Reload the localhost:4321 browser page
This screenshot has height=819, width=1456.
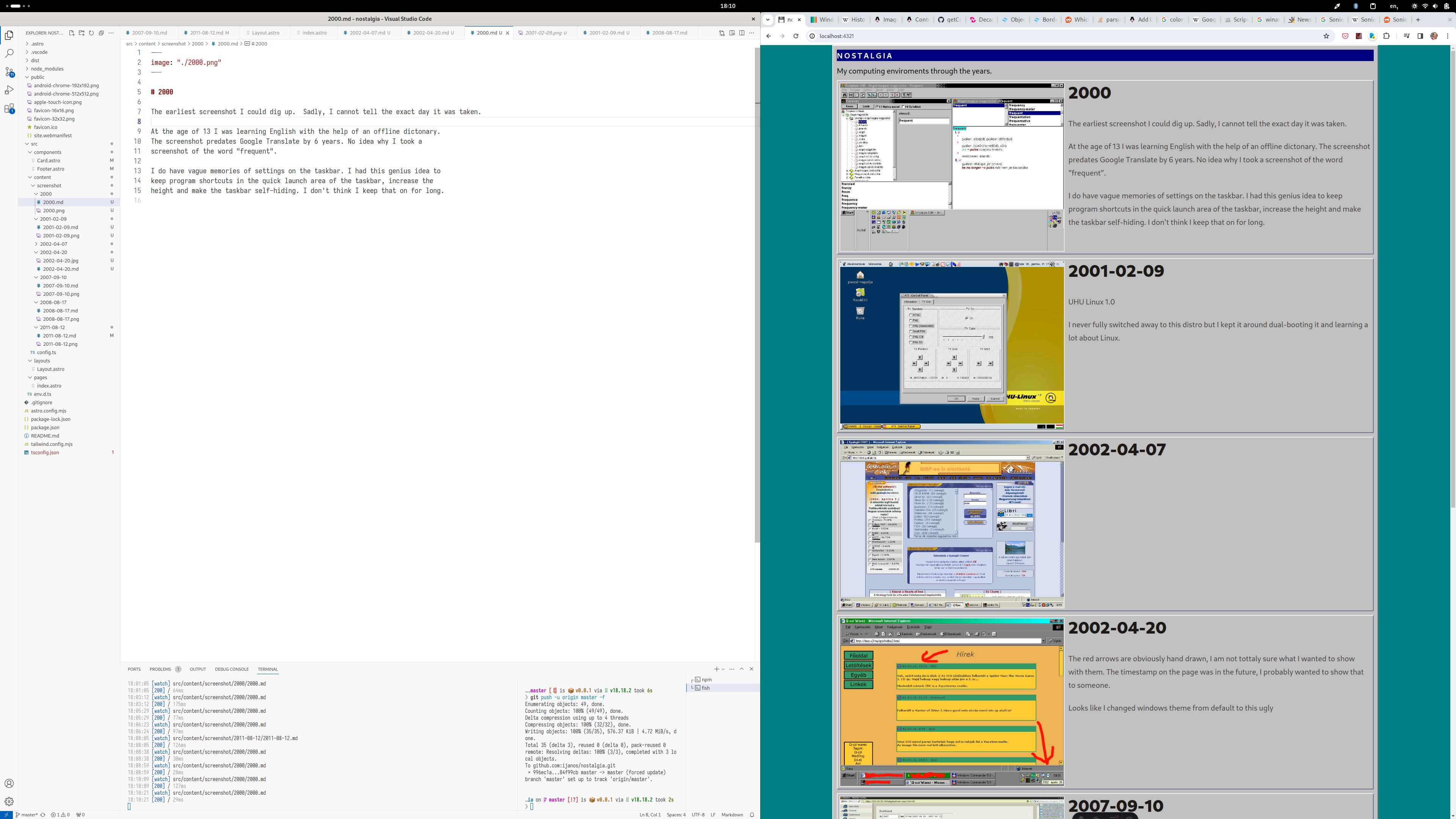click(796, 36)
